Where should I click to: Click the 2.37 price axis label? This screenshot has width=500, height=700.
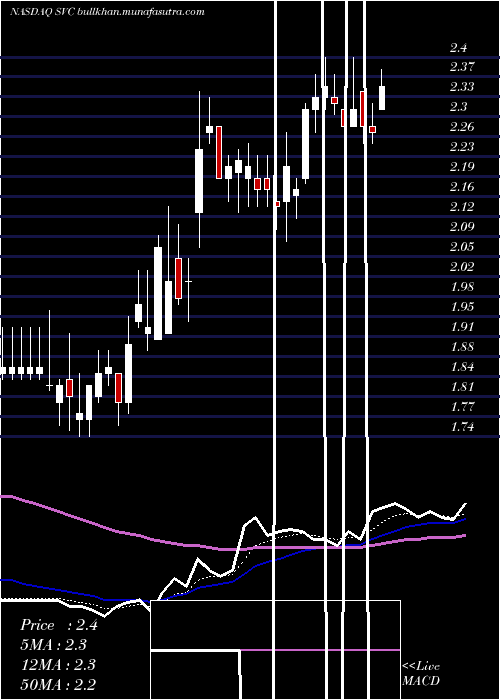pos(462,67)
